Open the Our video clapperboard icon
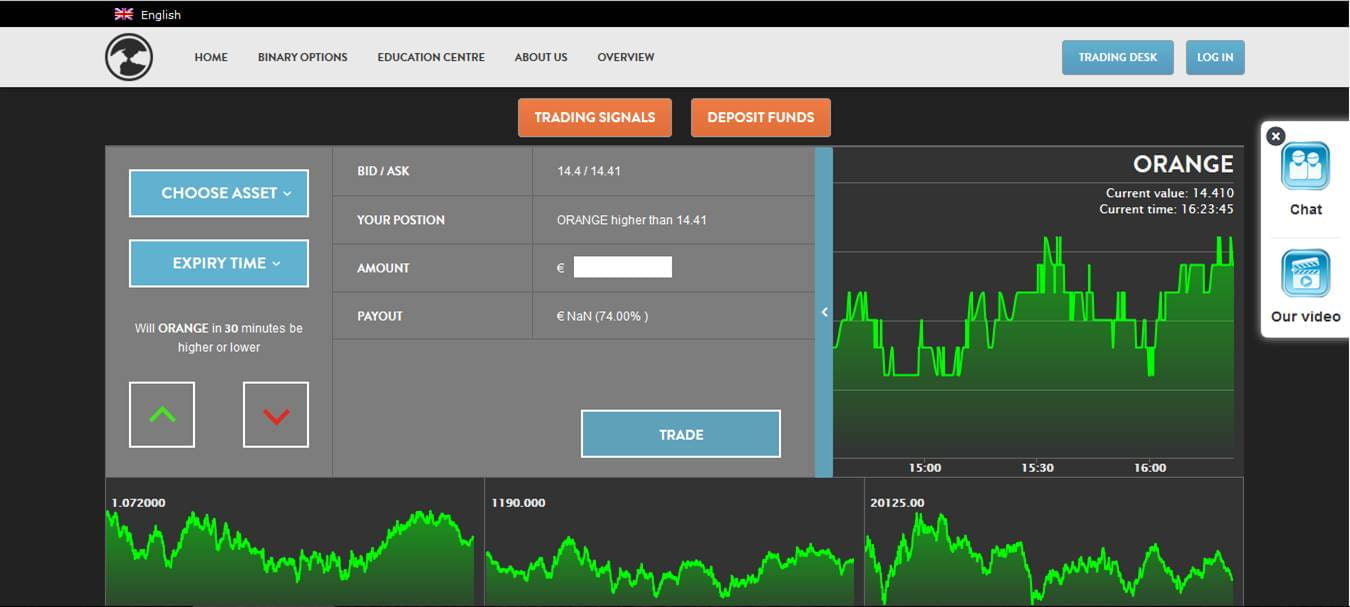The height and width of the screenshot is (607, 1350). click(1305, 273)
